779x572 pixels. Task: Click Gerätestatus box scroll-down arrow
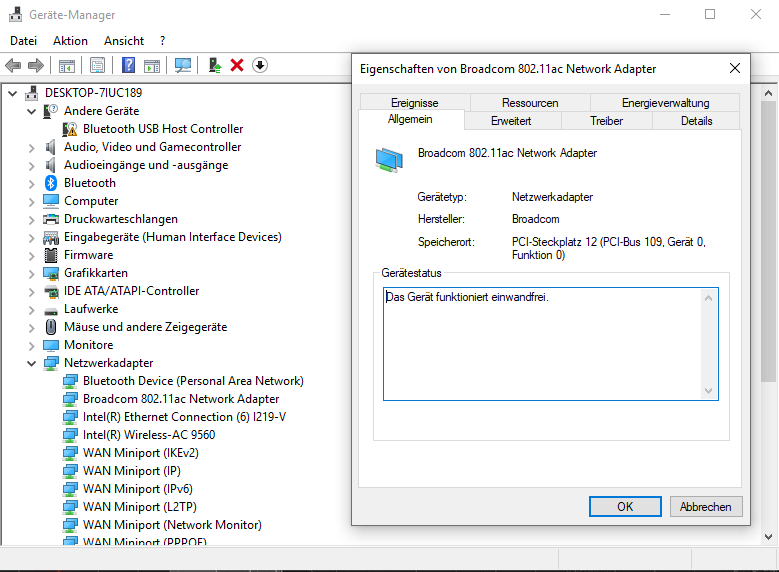point(708,391)
